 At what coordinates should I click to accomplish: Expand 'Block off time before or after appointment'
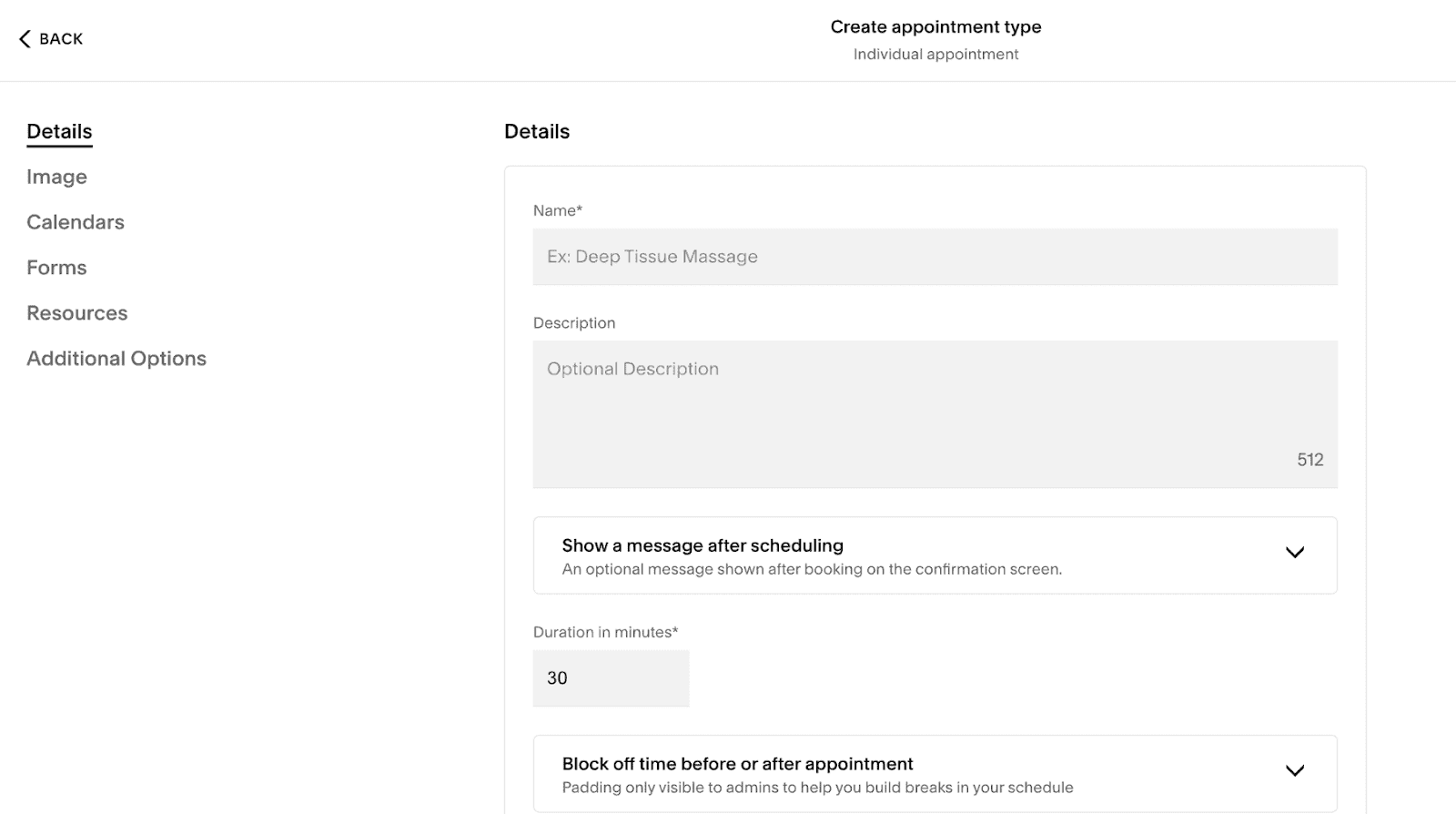click(x=935, y=773)
